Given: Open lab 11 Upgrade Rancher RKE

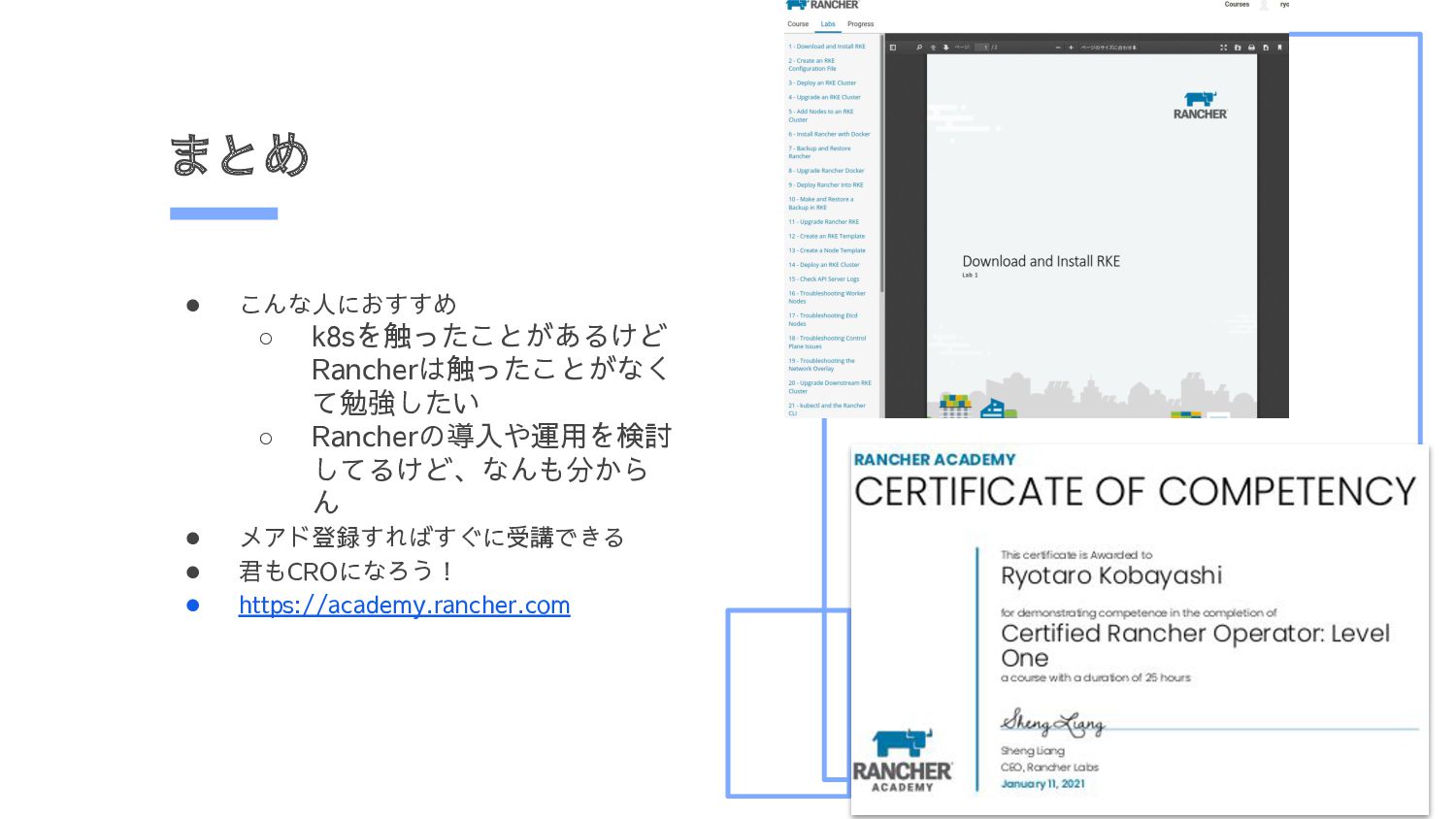Looking at the screenshot, I should tap(824, 222).
